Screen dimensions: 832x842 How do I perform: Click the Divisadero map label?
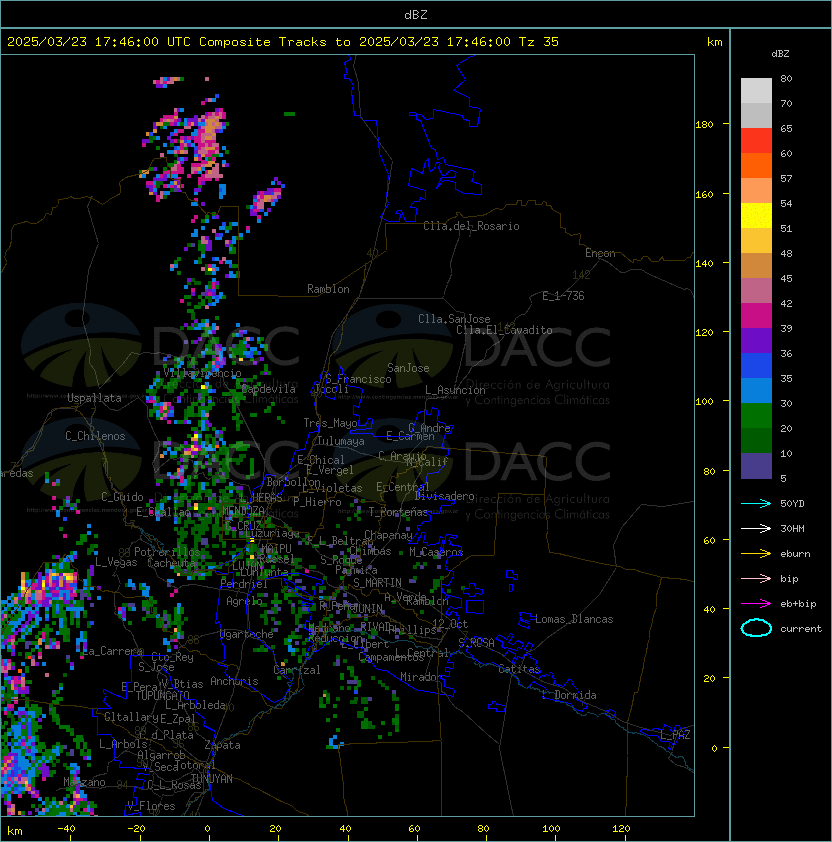[x=445, y=496]
